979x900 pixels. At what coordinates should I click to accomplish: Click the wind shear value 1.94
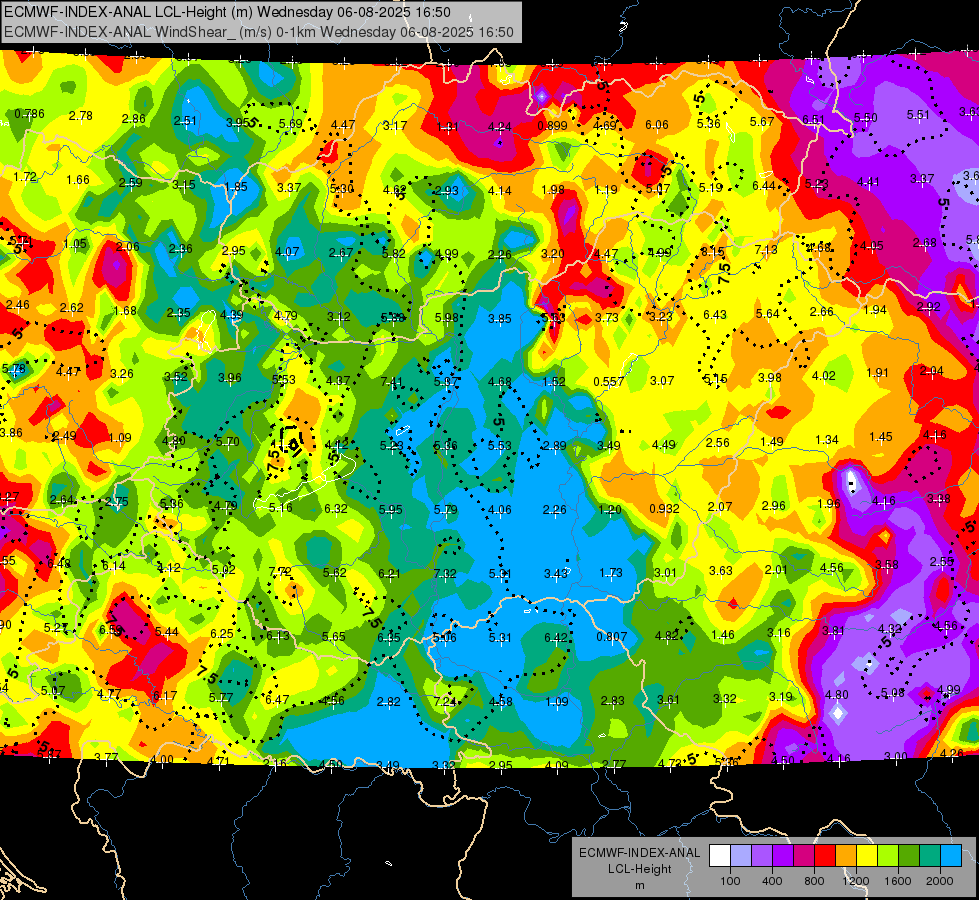875,310
